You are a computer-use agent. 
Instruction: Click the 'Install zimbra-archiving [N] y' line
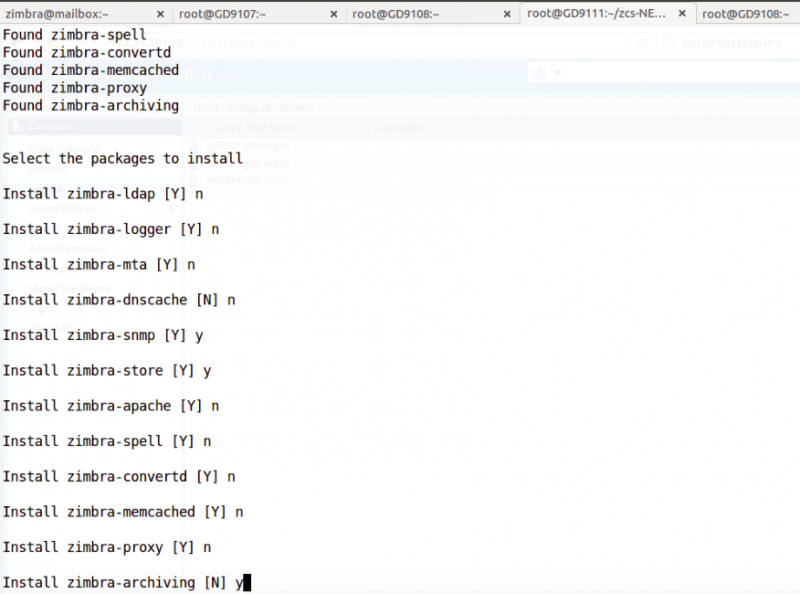point(123,582)
